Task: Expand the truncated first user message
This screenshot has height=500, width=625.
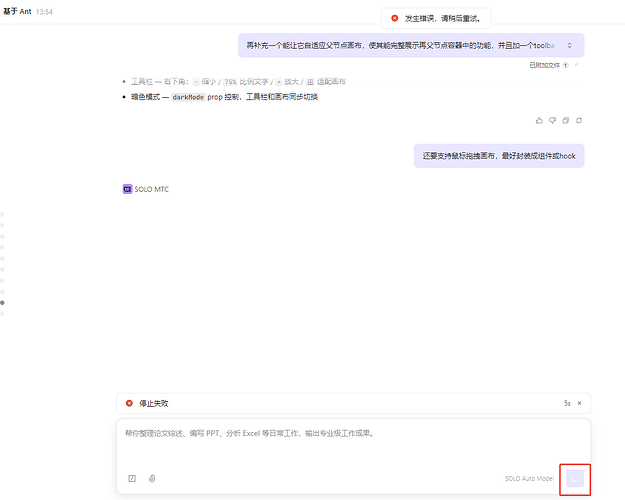Action: click(570, 45)
